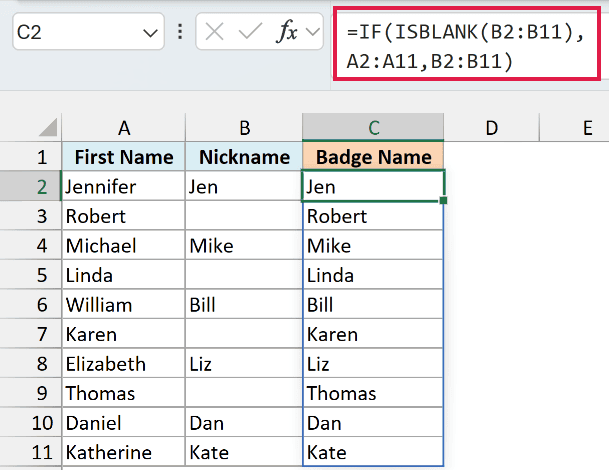
Task: Select cell containing 'Jennifer'
Action: (124, 186)
